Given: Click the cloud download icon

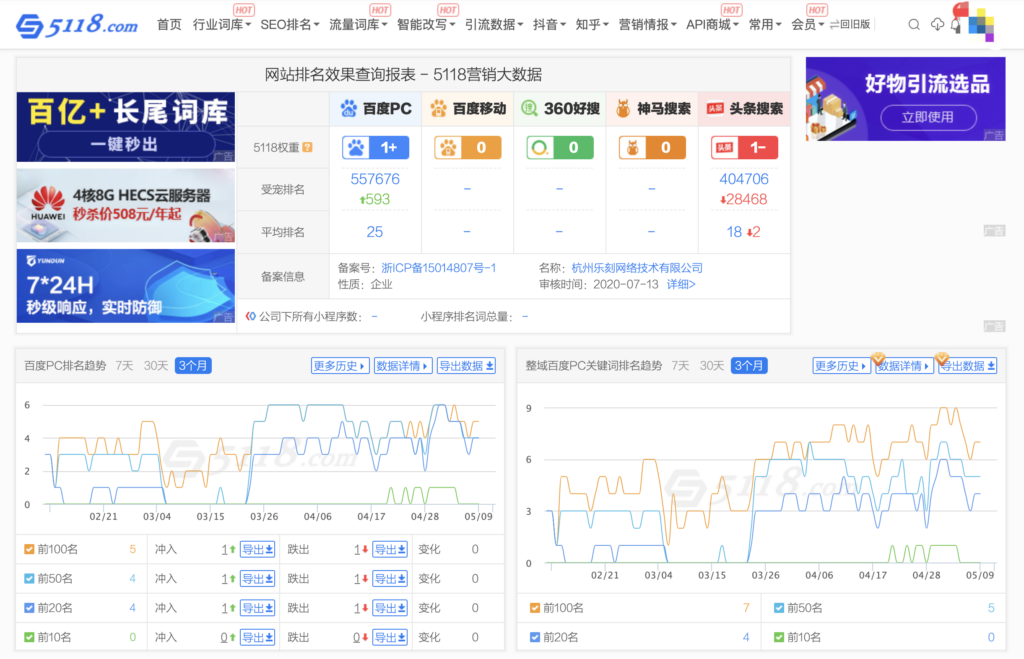Looking at the screenshot, I should [x=936, y=25].
